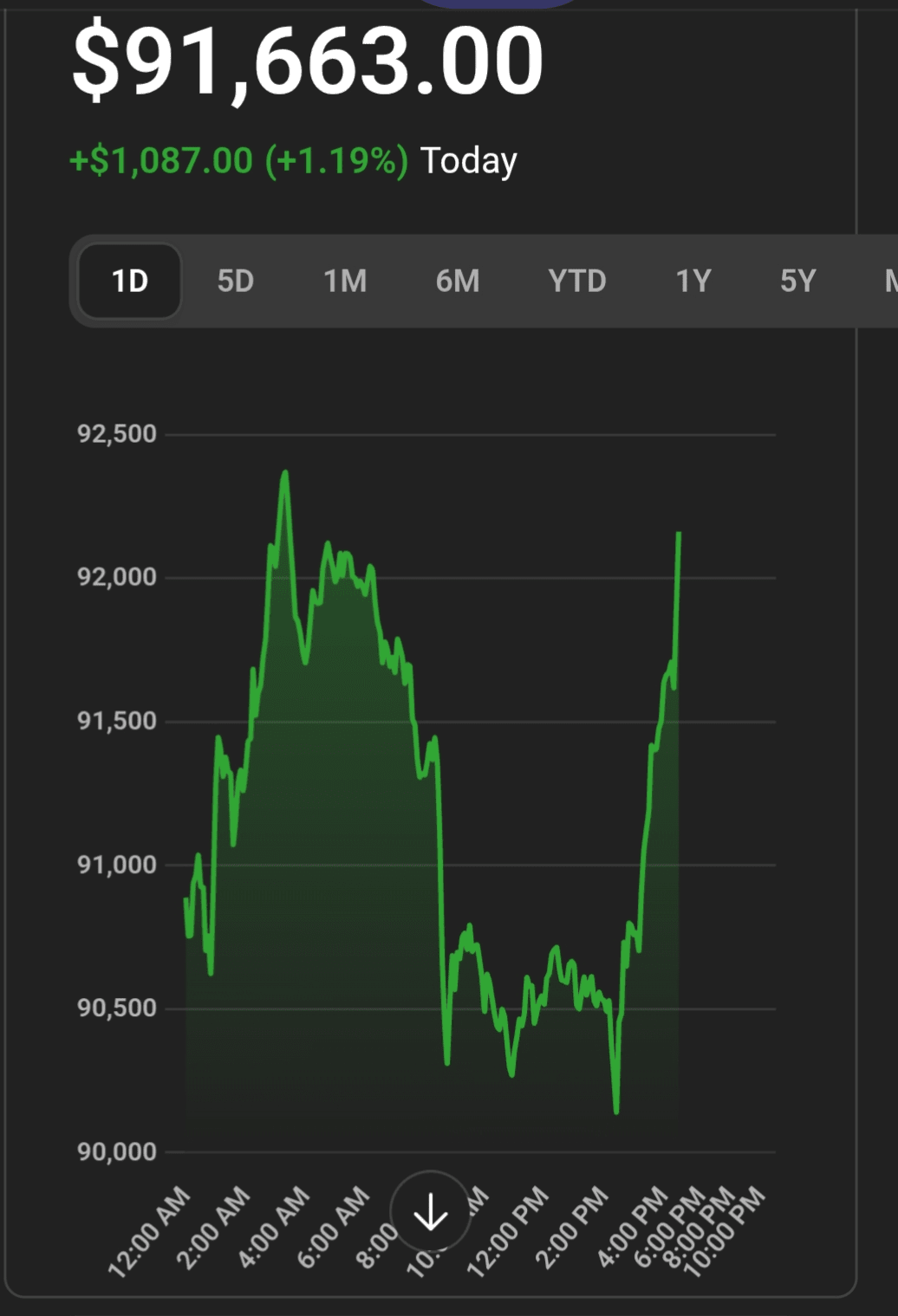Click the 90,000 y-axis label
The width and height of the screenshot is (898, 1316).
click(x=117, y=1151)
